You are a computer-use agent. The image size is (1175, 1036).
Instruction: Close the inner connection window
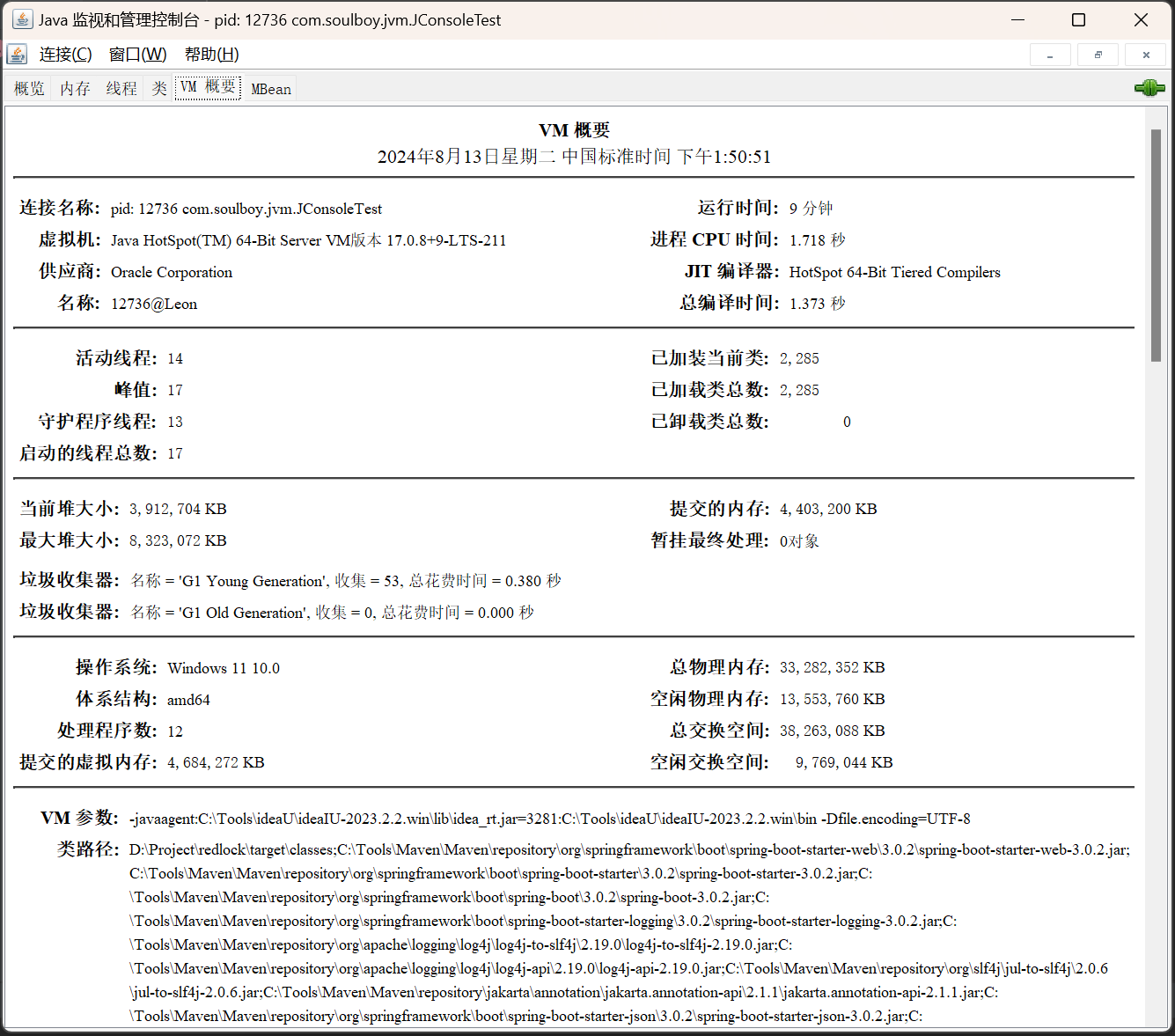coord(1146,55)
